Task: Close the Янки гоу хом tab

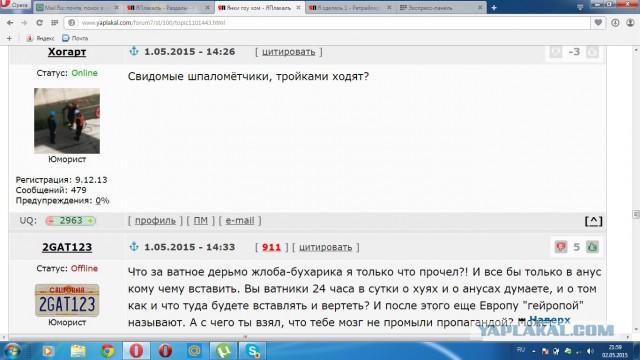Action: (x=298, y=8)
